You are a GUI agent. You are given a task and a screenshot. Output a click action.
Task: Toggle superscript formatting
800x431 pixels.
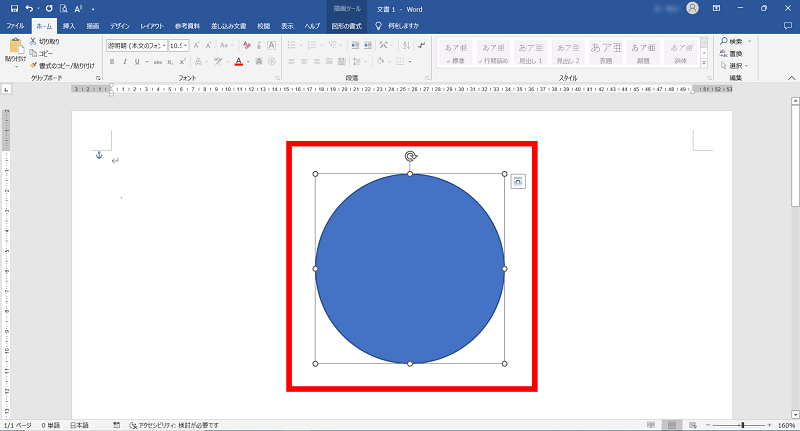pyautogui.click(x=182, y=62)
